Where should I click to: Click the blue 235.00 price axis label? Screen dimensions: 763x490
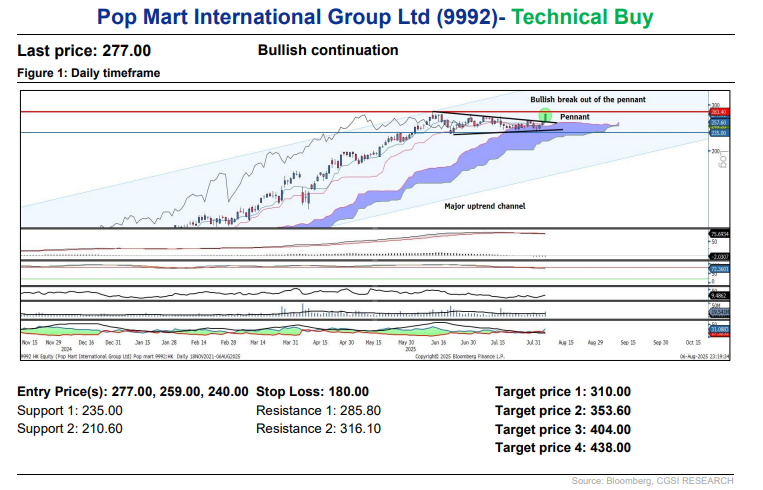coord(719,133)
